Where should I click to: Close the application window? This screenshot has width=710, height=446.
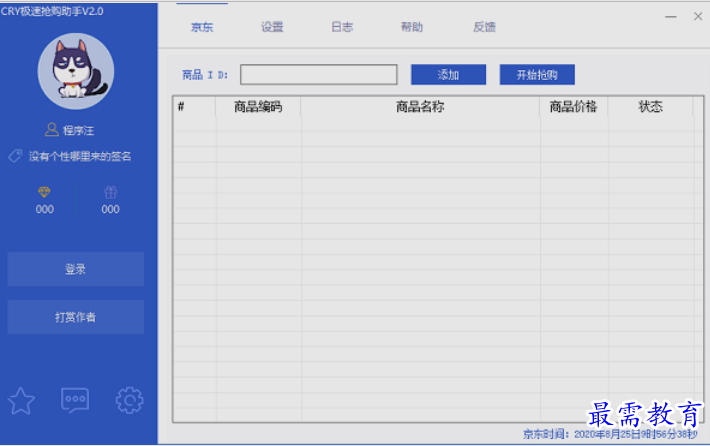(698, 16)
